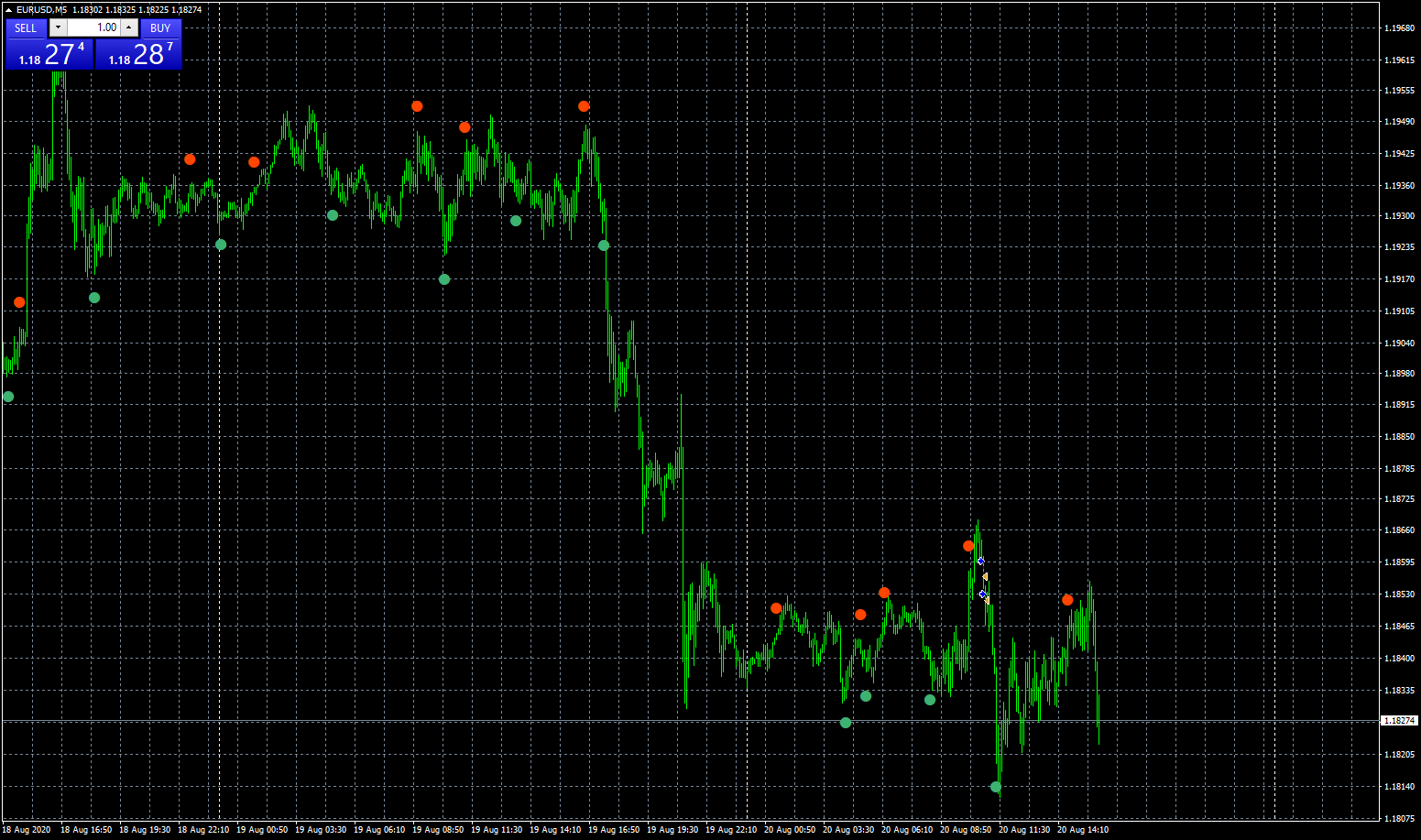Click the 18 Aug 2020 time label

(x=27, y=830)
